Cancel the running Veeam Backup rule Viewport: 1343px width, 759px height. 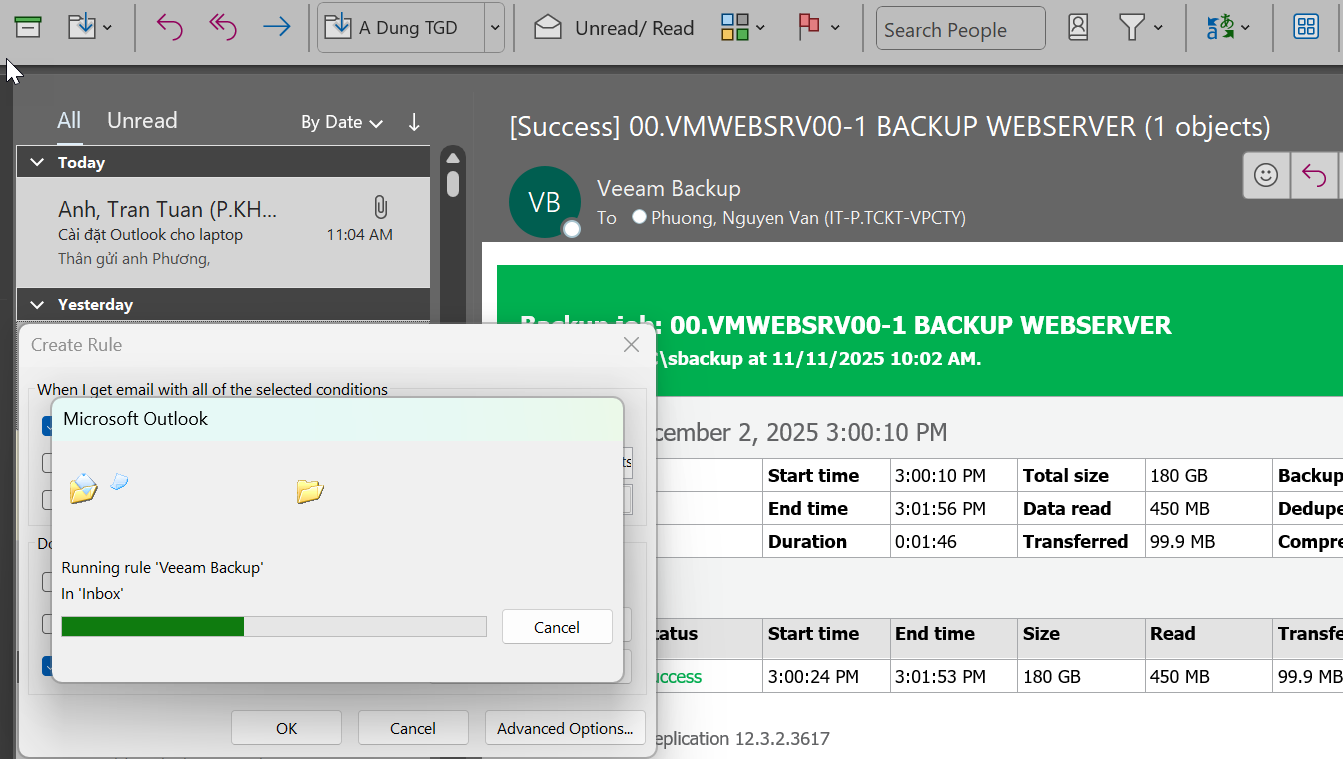point(557,627)
